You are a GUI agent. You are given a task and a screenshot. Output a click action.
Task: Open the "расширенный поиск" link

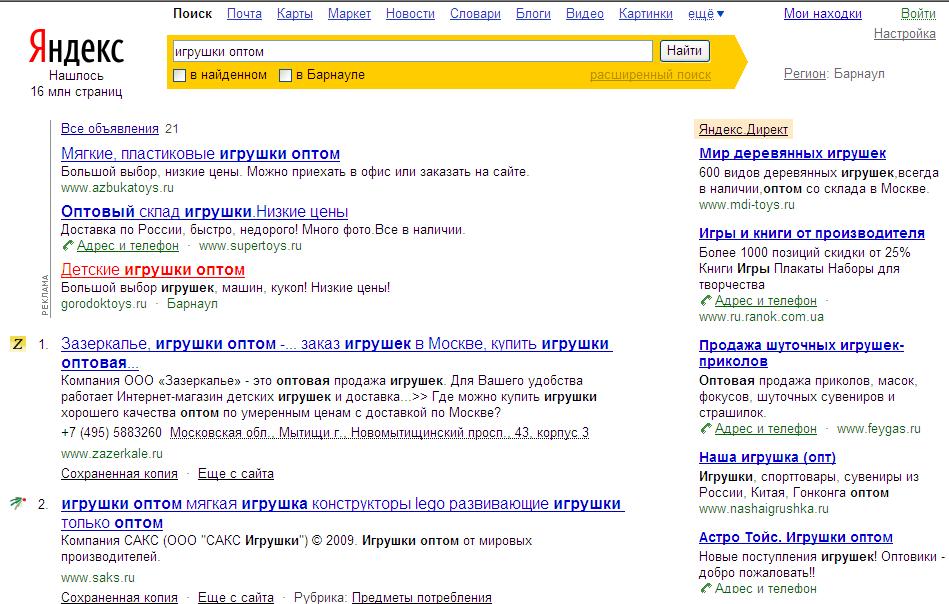coord(650,75)
